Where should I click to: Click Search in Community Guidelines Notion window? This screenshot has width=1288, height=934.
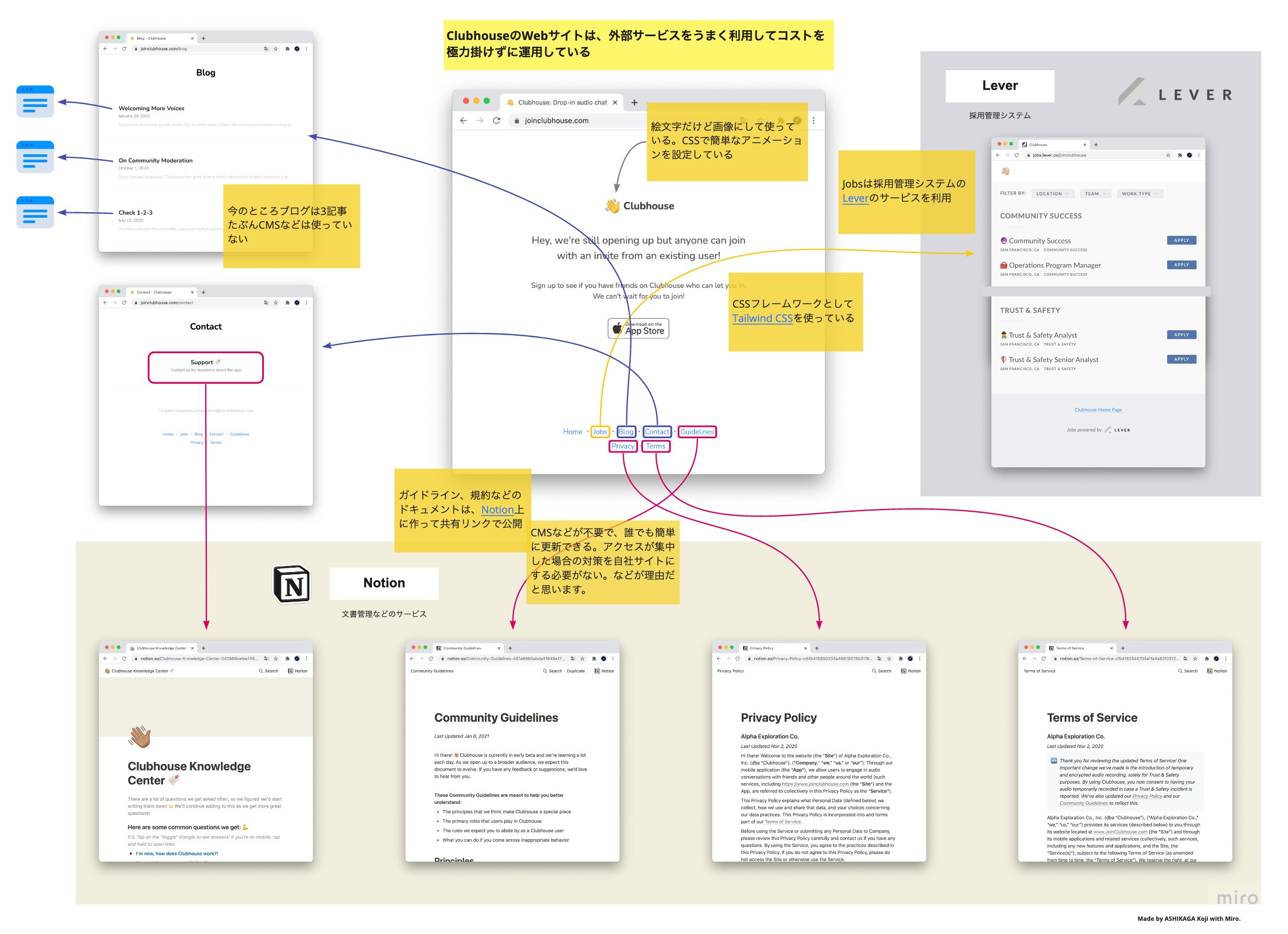[552, 671]
